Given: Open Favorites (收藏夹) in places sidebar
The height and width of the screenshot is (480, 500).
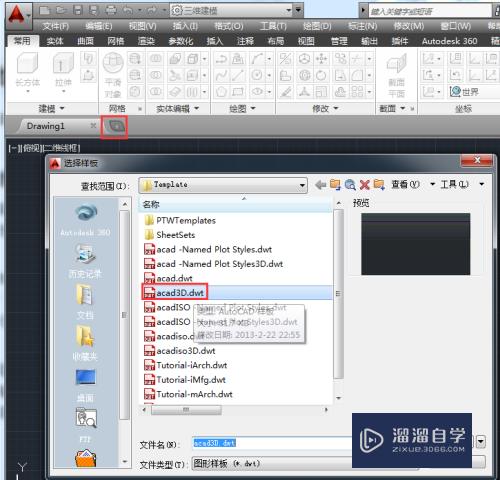Looking at the screenshot, I should coord(85,344).
